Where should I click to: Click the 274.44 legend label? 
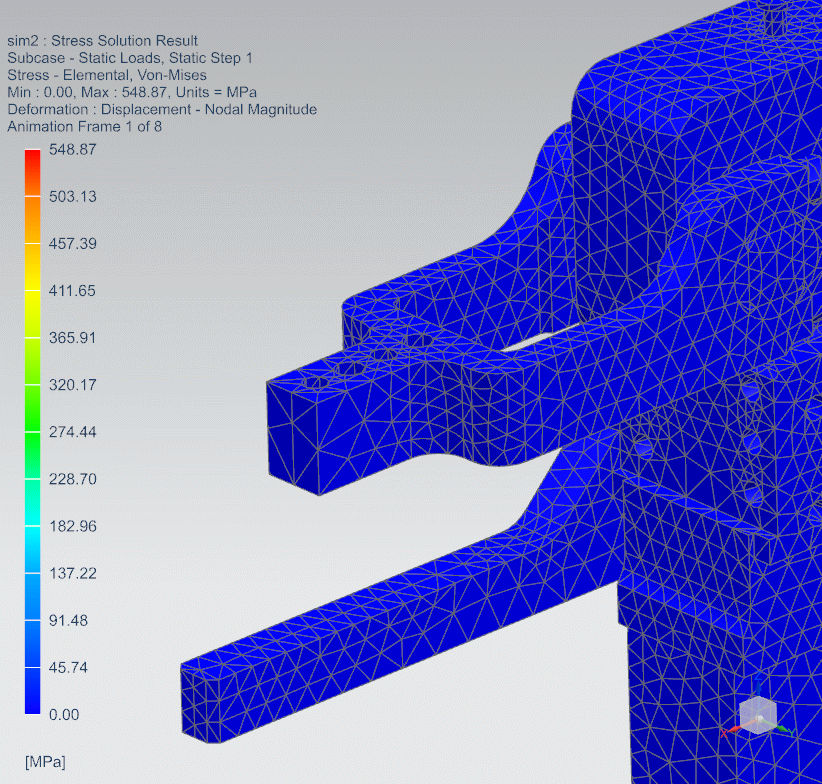click(x=73, y=432)
